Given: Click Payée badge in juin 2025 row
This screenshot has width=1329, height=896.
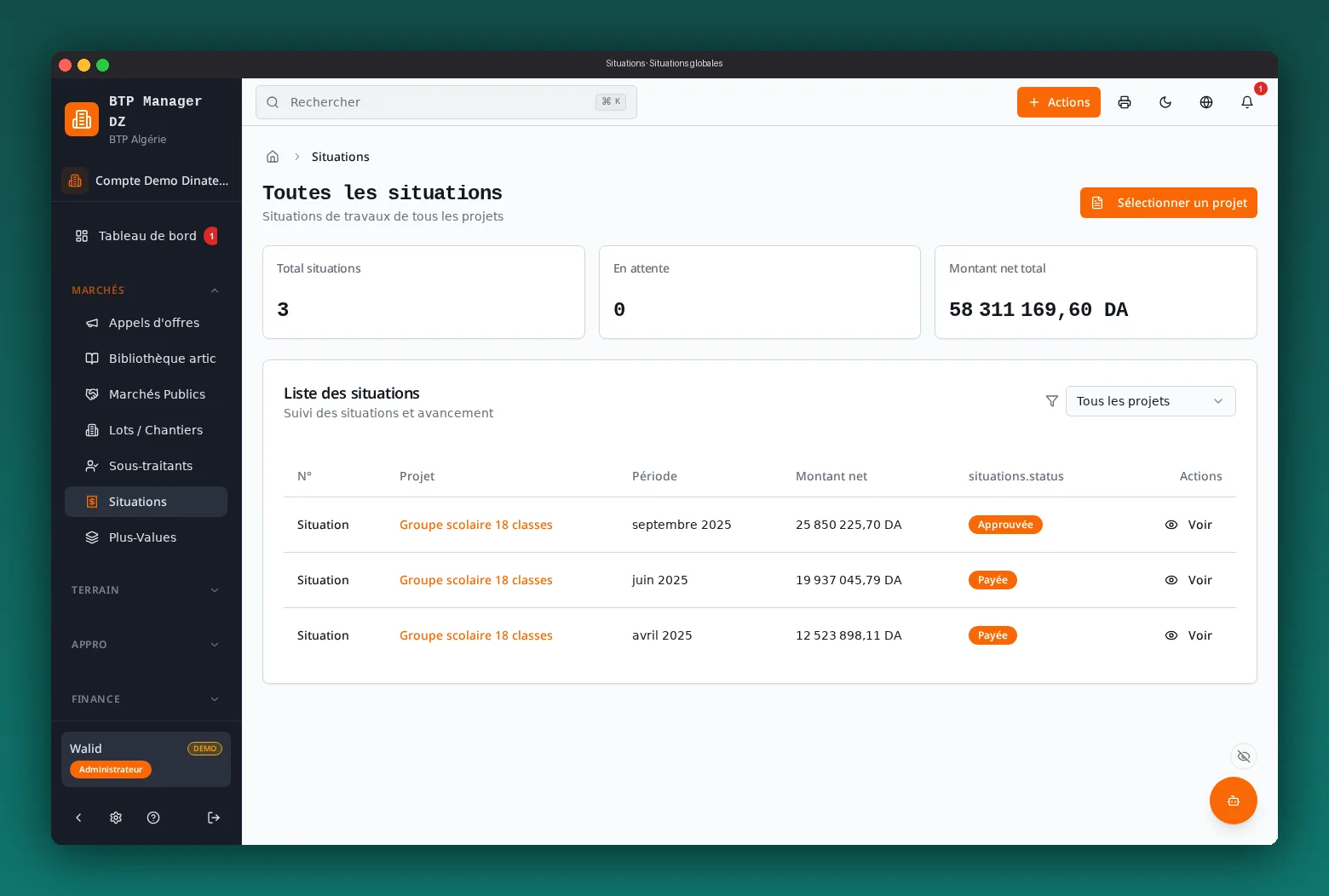Looking at the screenshot, I should point(992,580).
